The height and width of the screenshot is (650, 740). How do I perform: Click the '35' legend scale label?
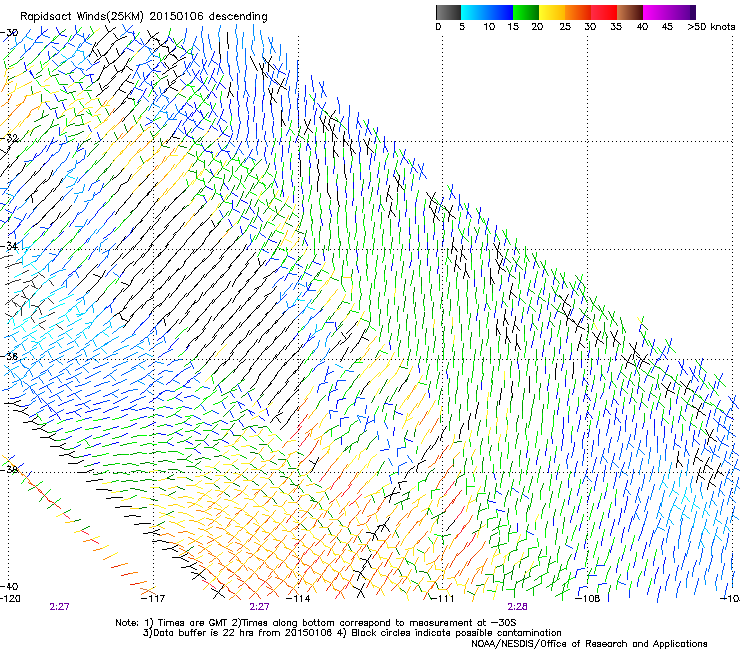coord(616,27)
